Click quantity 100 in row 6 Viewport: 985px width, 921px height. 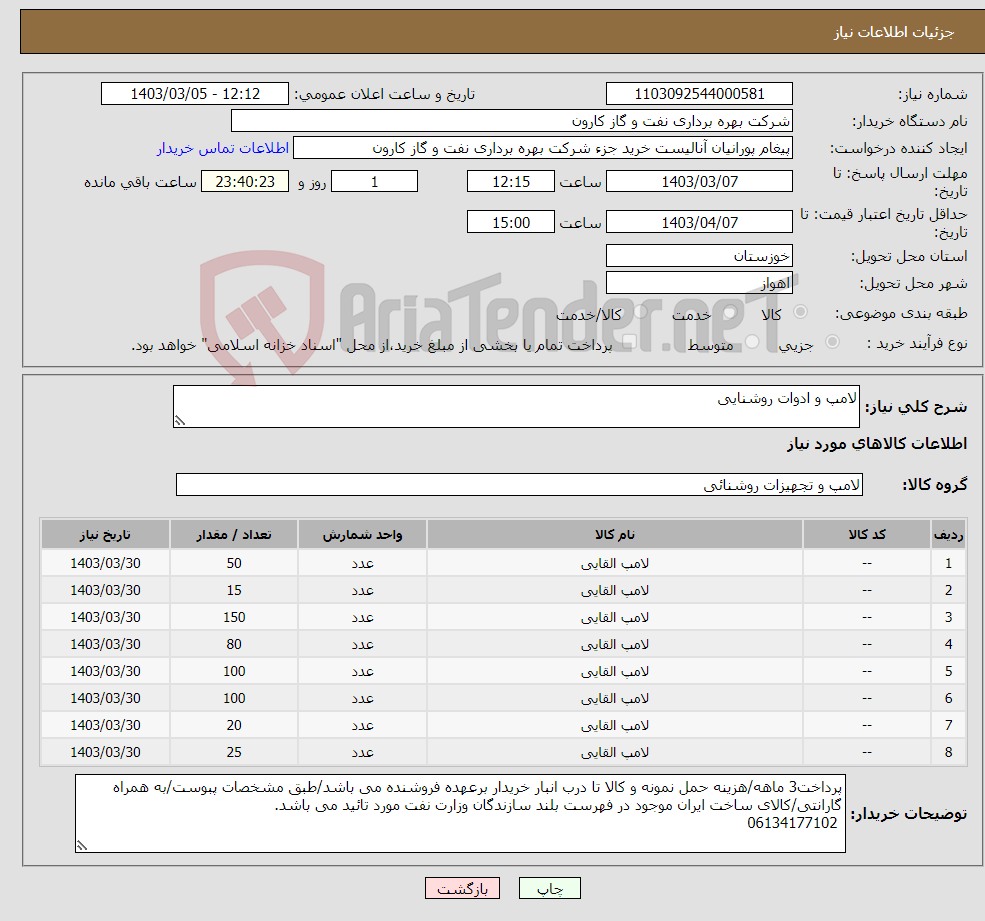tap(234, 698)
